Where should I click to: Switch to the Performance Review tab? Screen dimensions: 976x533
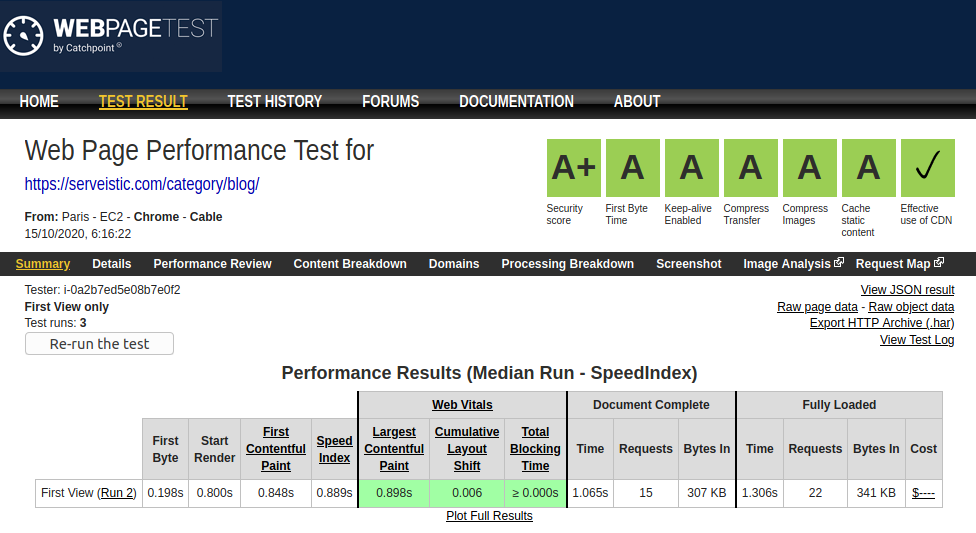212,264
